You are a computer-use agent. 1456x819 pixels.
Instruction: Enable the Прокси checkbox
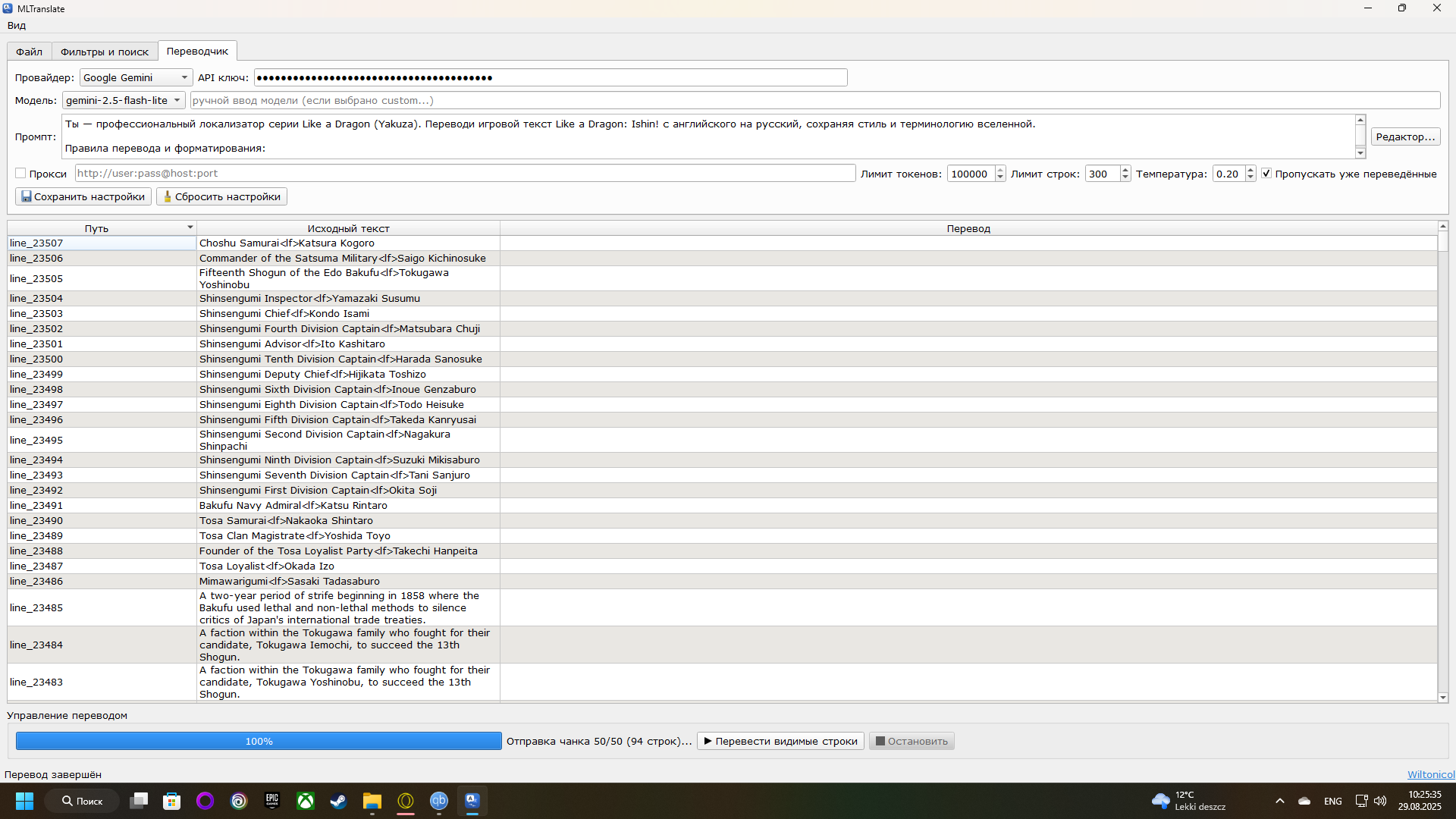click(x=20, y=174)
